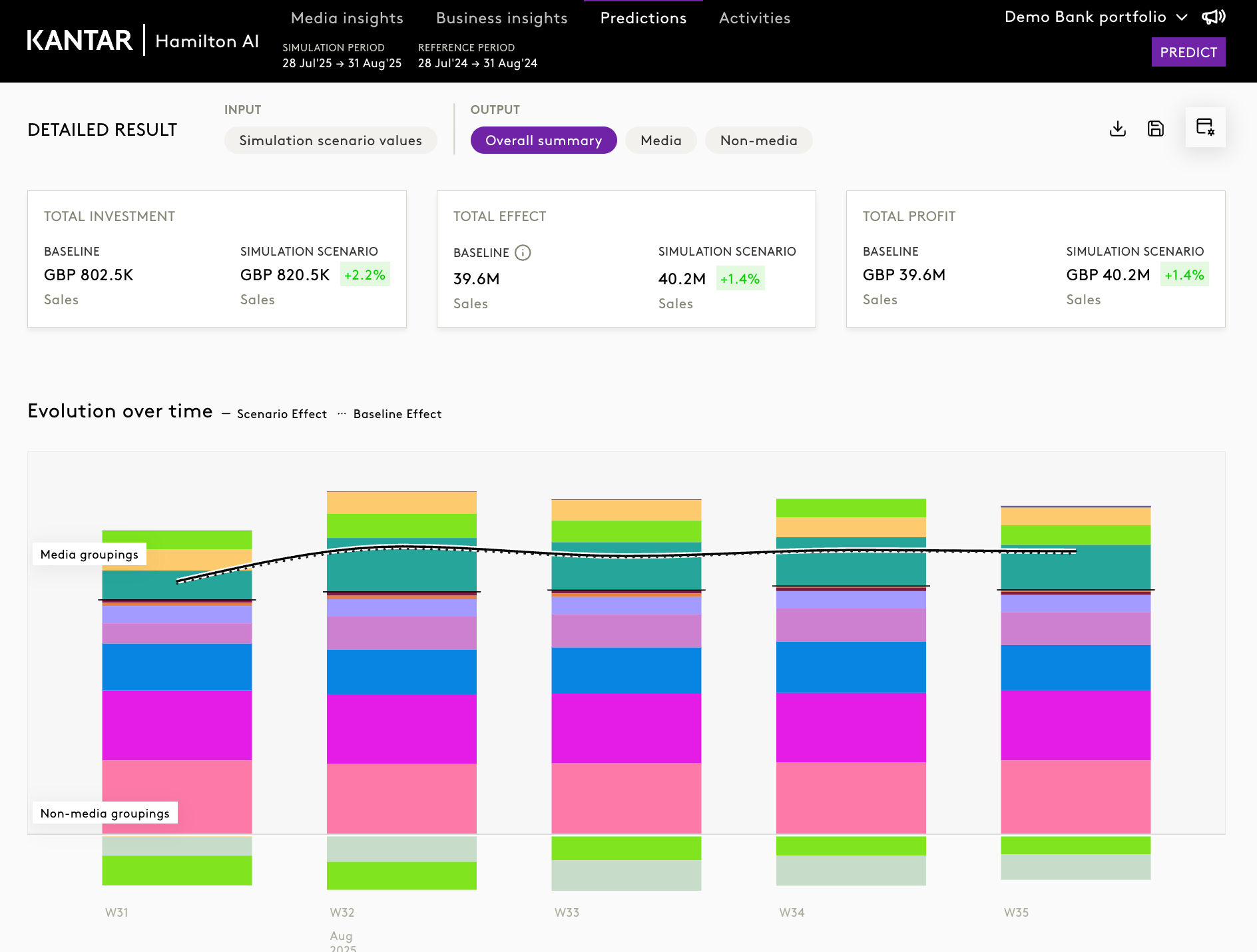1257x952 pixels.
Task: Click the magenta segment in the W31 bar
Action: (x=177, y=726)
